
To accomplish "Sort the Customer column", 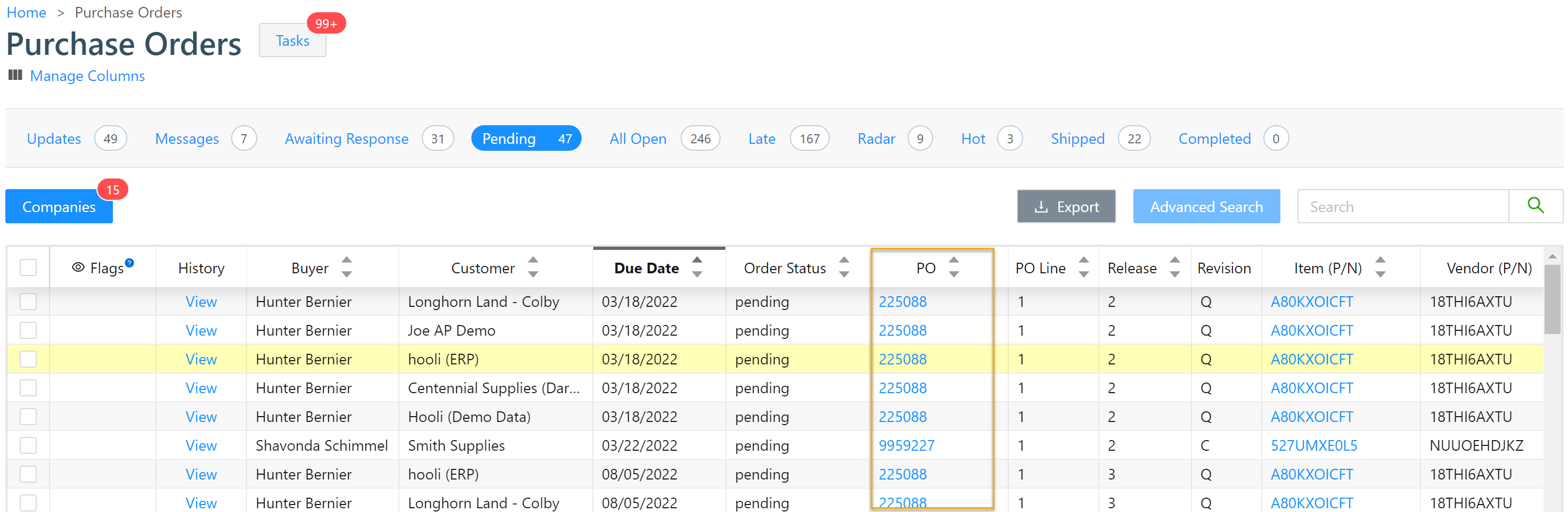I will [x=533, y=267].
